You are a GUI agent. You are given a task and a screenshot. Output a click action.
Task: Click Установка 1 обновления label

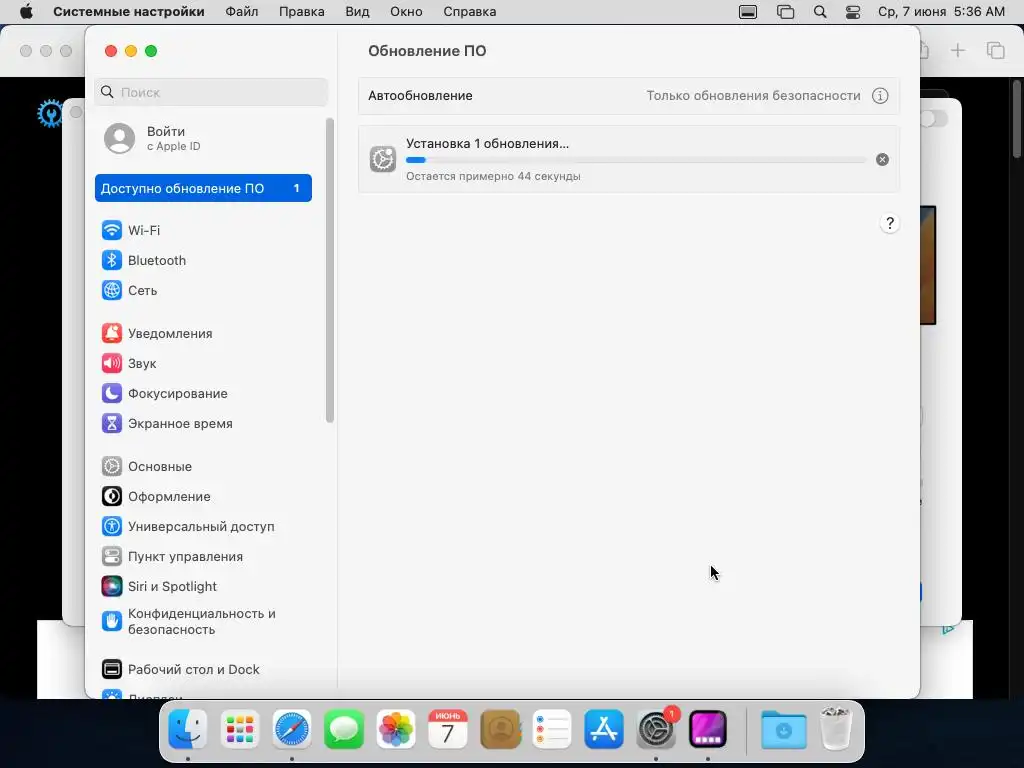[487, 144]
